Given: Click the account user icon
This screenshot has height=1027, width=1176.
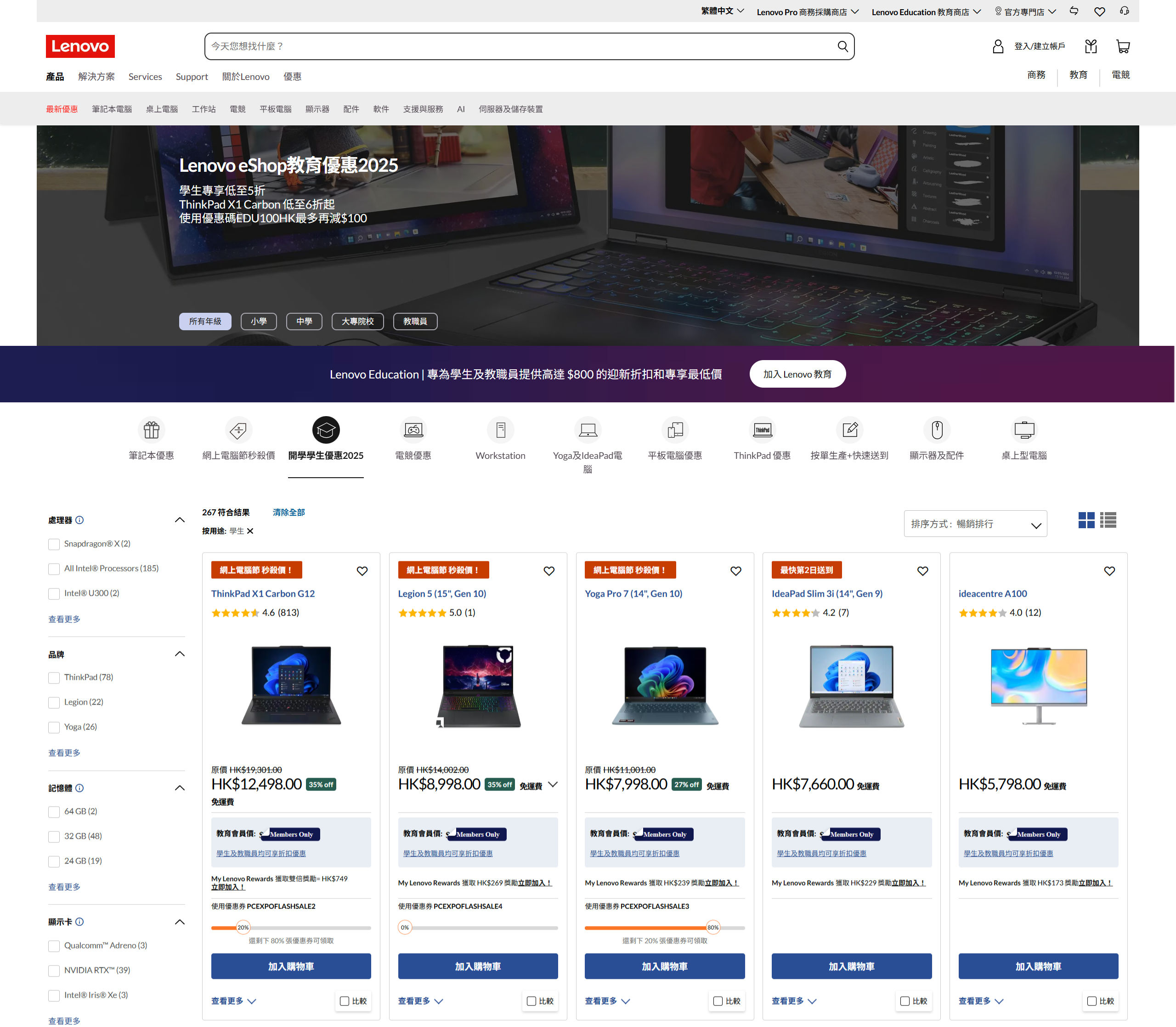Looking at the screenshot, I should point(998,46).
